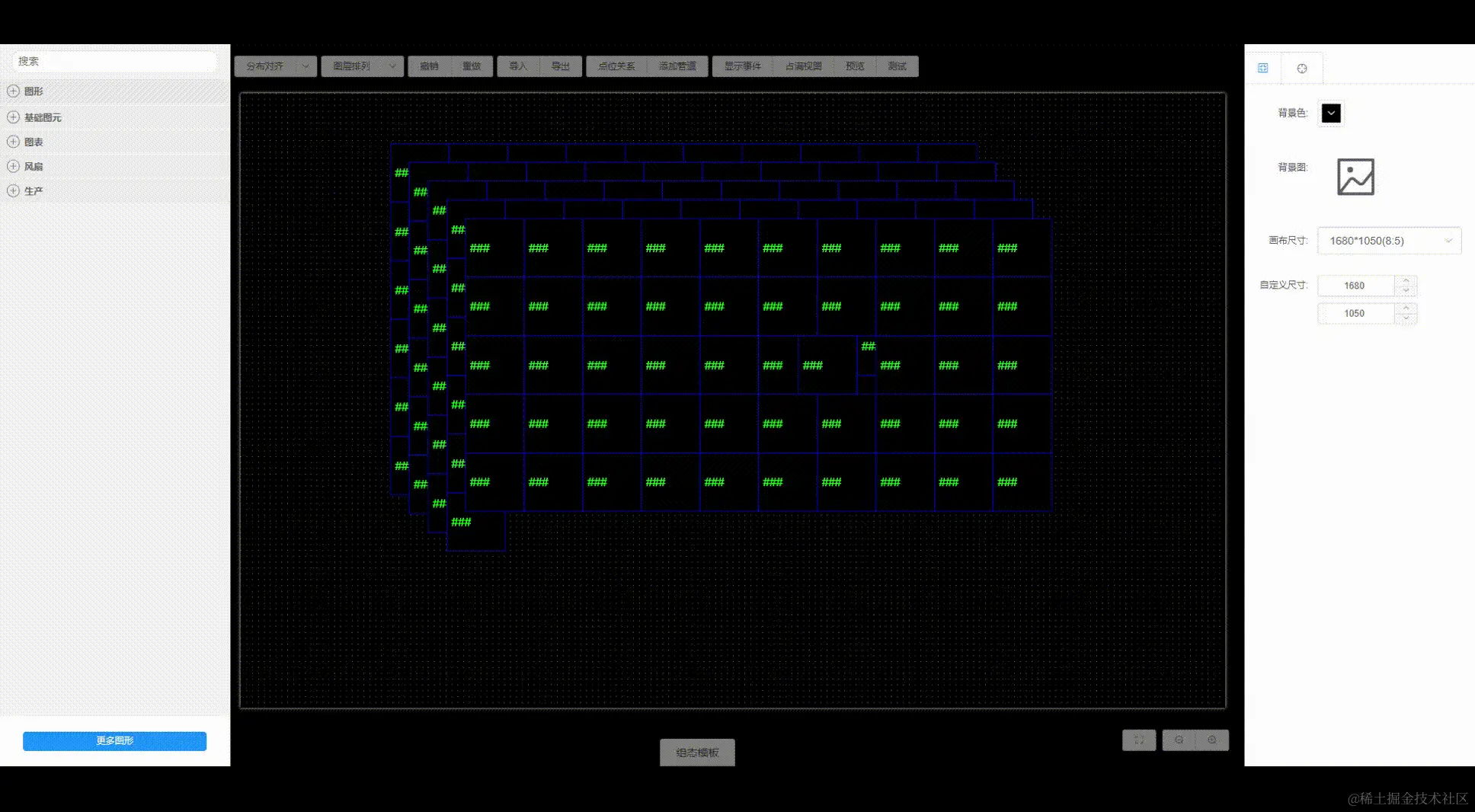The image size is (1475, 812).
Task: Click the zoom in icon at bottom right
Action: [1214, 740]
